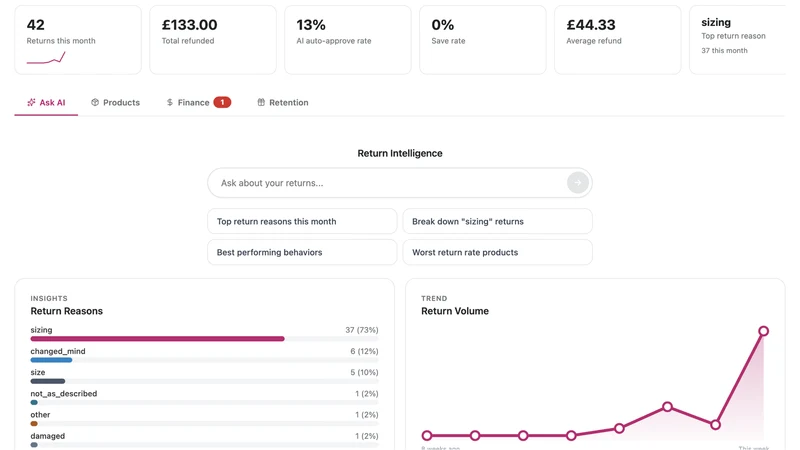The height and width of the screenshot is (450, 800).
Task: Choose Best performing behaviors suggestion
Action: point(302,252)
